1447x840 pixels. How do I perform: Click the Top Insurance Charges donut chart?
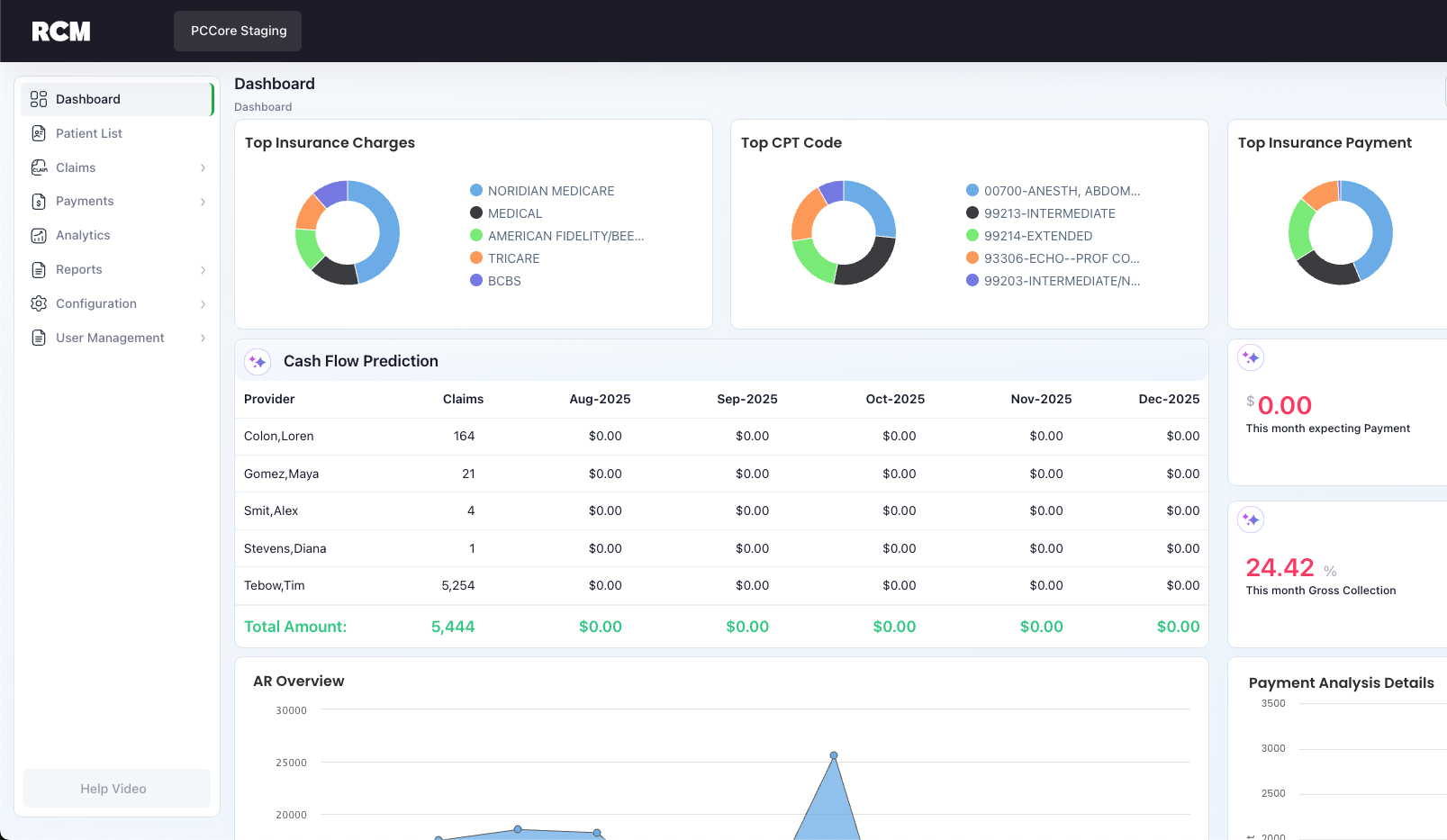tap(348, 232)
